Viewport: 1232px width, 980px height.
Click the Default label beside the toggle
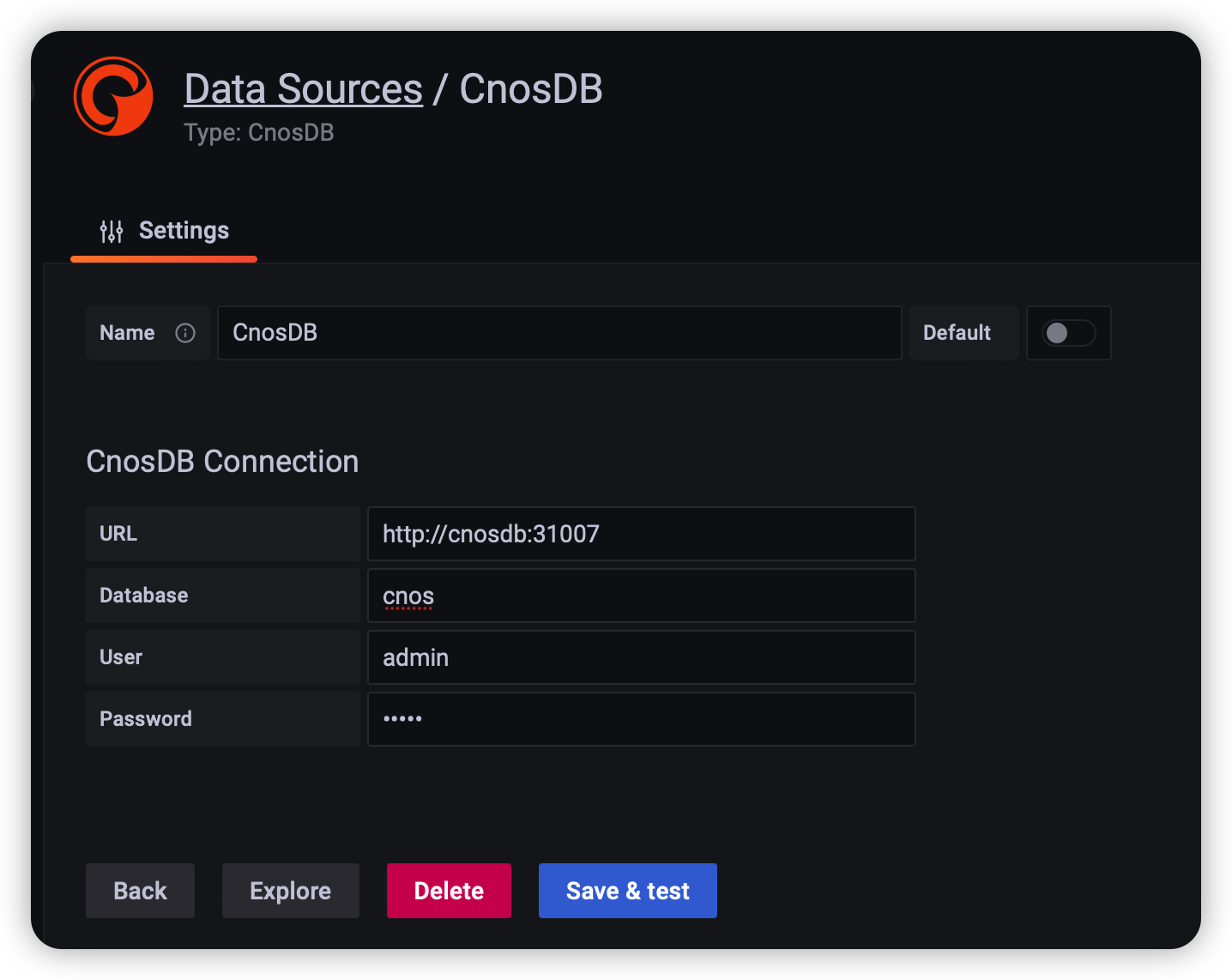click(956, 333)
